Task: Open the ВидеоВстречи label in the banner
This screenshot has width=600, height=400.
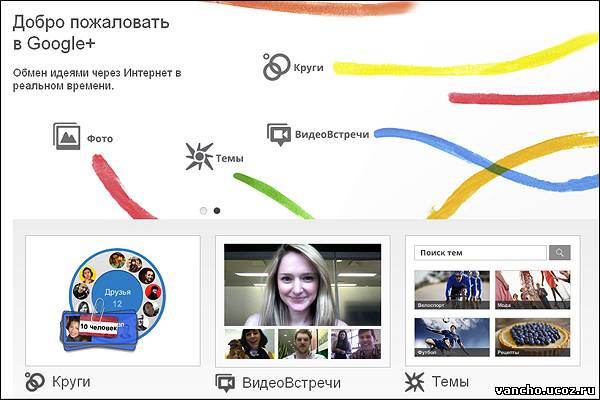Action: 332,134
